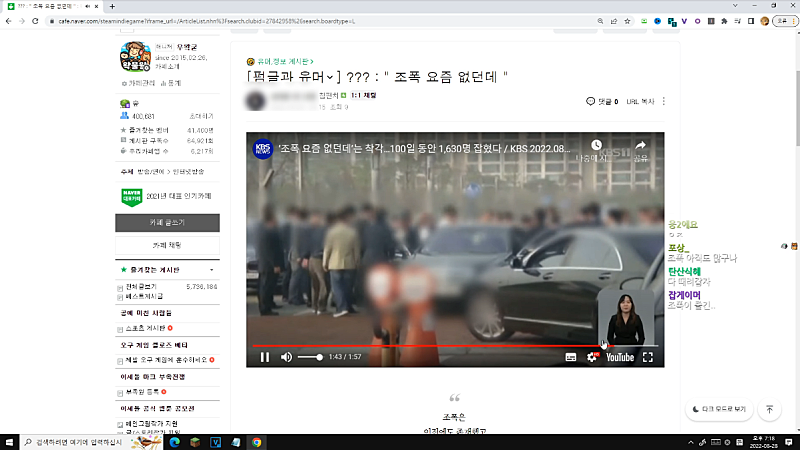Open 카페관리 with gear icon
The image size is (800, 450).
coord(138,83)
